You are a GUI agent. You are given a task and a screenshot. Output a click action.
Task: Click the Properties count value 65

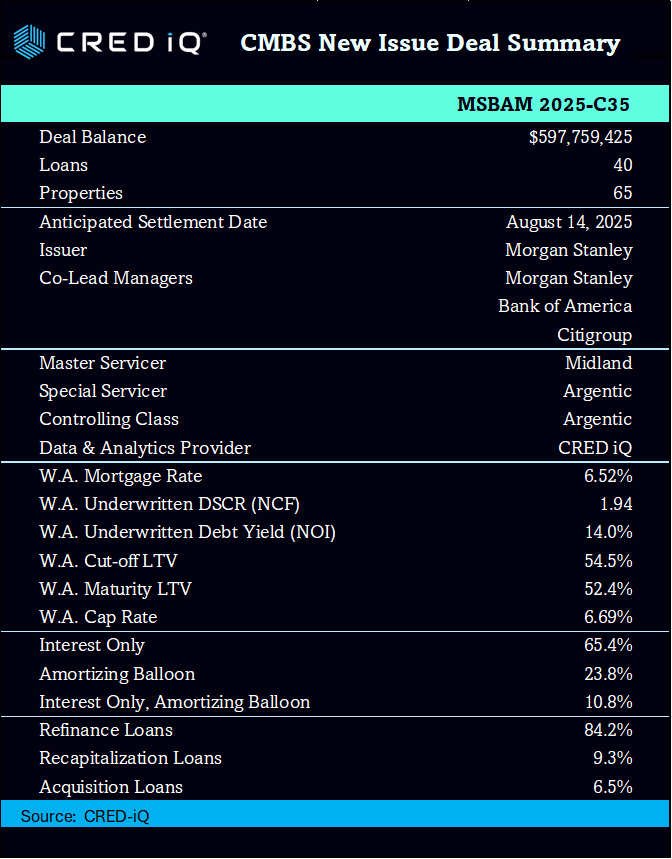622,193
